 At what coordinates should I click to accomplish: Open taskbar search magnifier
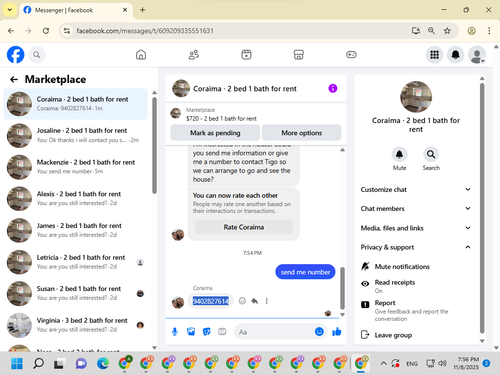pyautogui.click(x=38, y=363)
